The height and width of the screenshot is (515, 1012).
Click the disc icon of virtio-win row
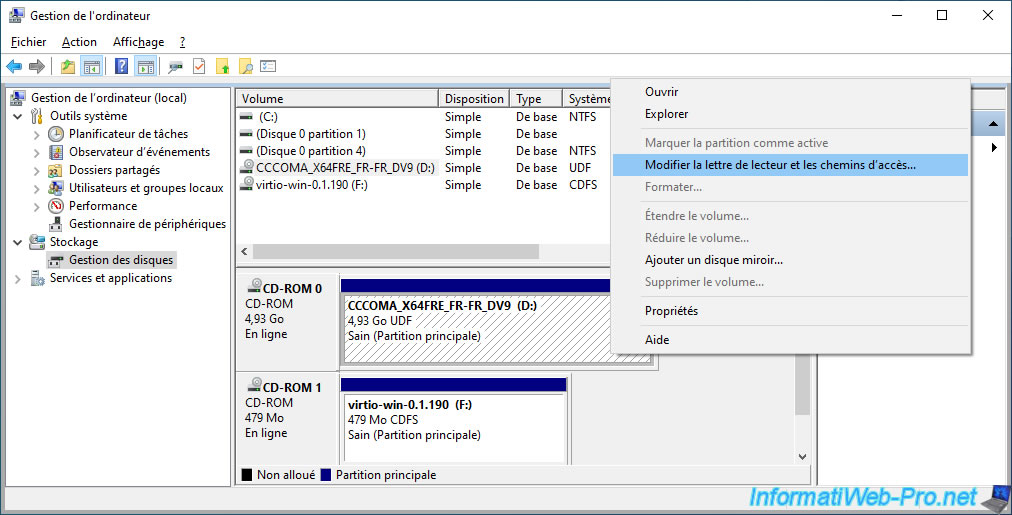(x=247, y=184)
